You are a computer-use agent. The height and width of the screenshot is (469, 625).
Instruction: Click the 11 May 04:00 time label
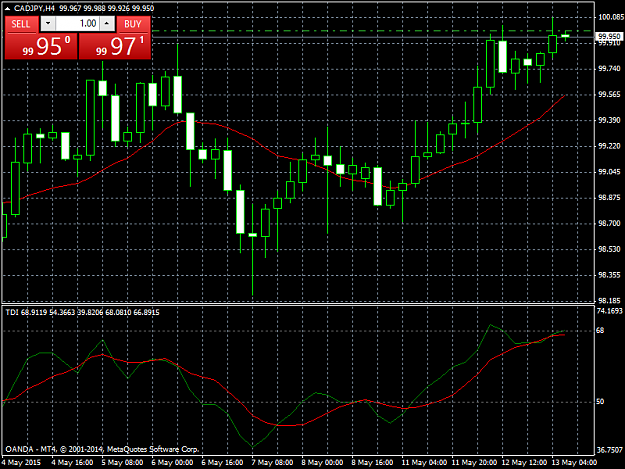(x=424, y=463)
